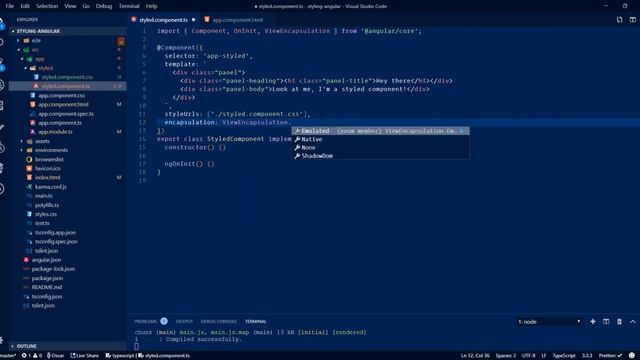
Task: Expand the e2e folder
Action: point(36,40)
